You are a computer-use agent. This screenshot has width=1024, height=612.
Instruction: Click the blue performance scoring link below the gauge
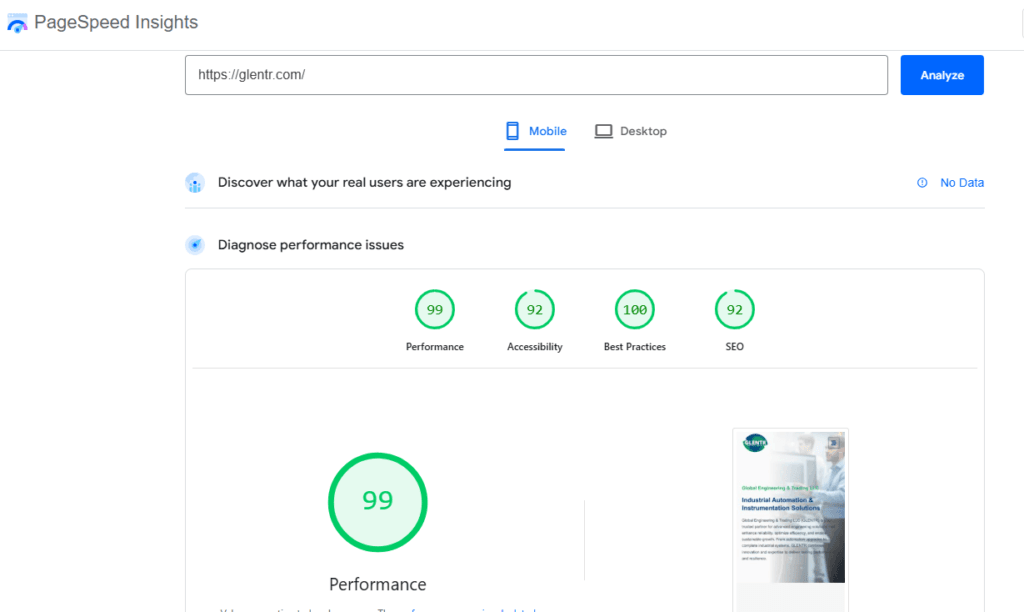point(470,608)
